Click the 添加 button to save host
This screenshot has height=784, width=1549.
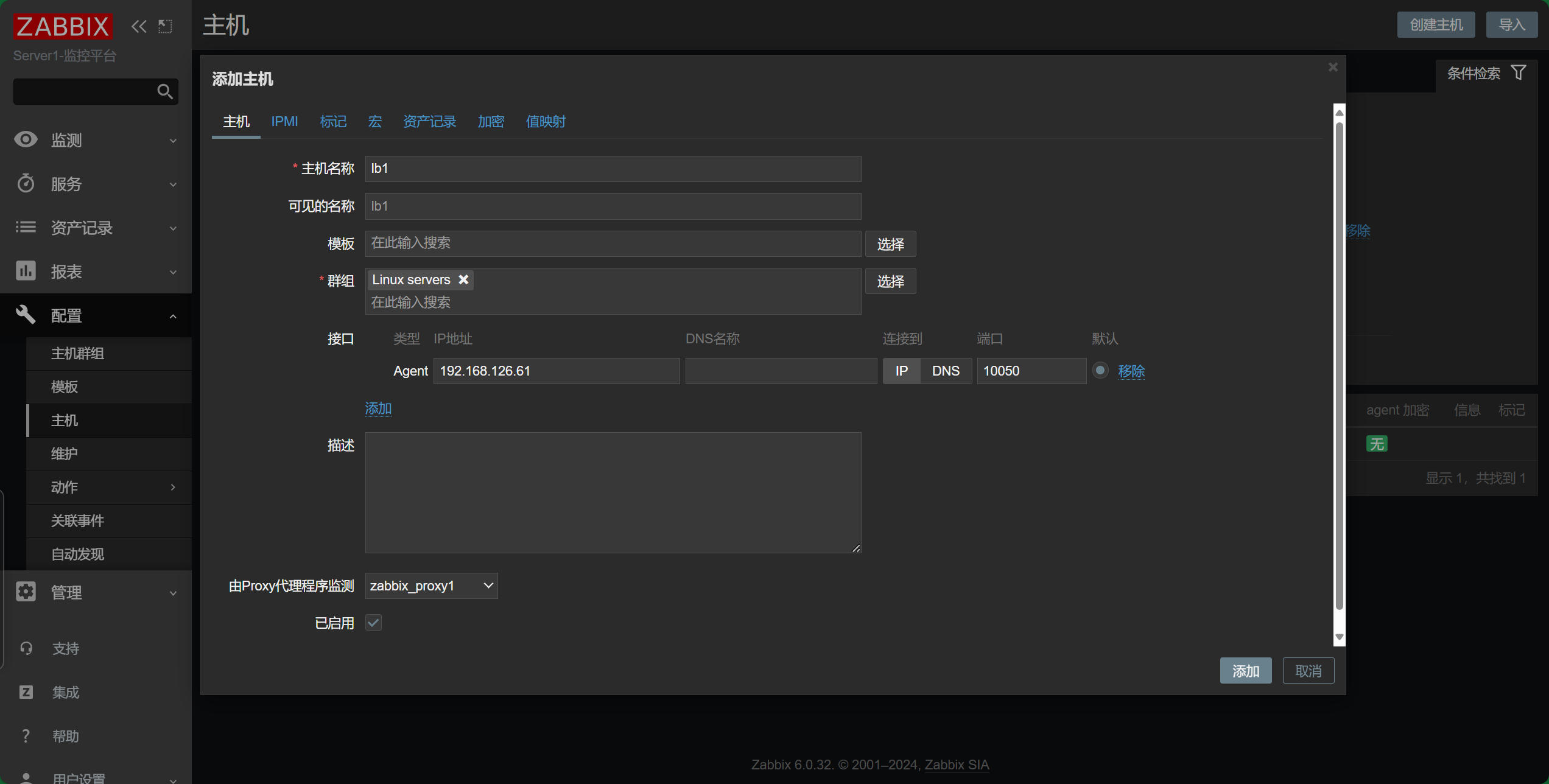coord(1246,671)
